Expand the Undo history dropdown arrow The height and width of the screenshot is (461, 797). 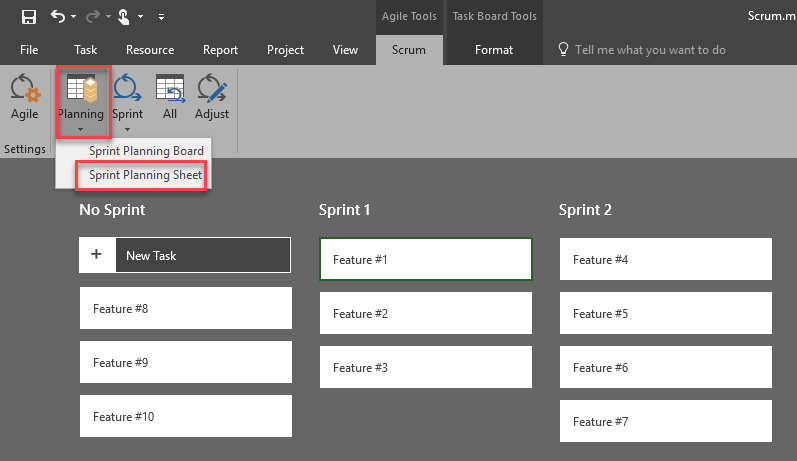coord(74,17)
